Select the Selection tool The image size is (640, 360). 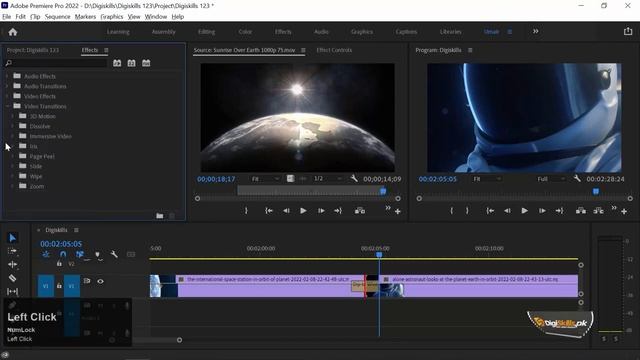tap(12, 238)
